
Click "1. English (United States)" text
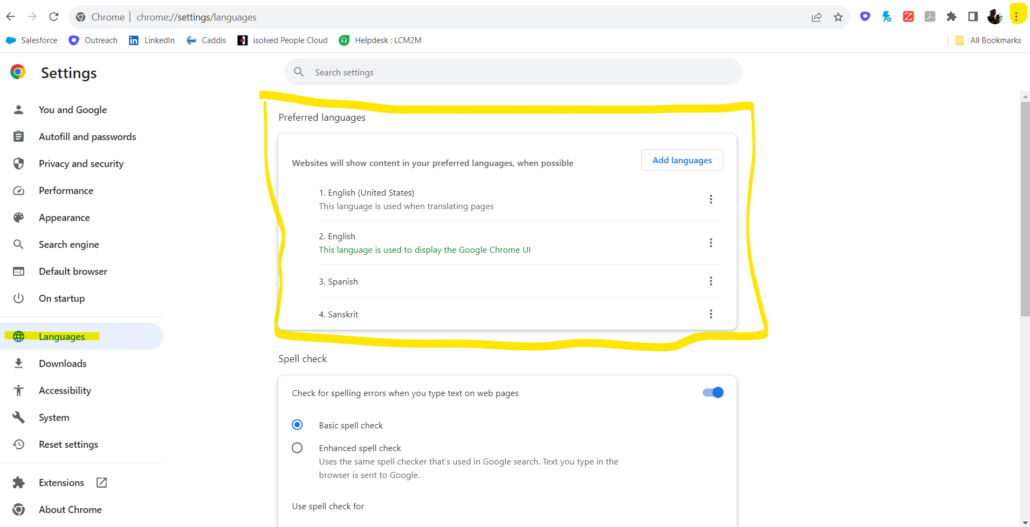pos(367,193)
